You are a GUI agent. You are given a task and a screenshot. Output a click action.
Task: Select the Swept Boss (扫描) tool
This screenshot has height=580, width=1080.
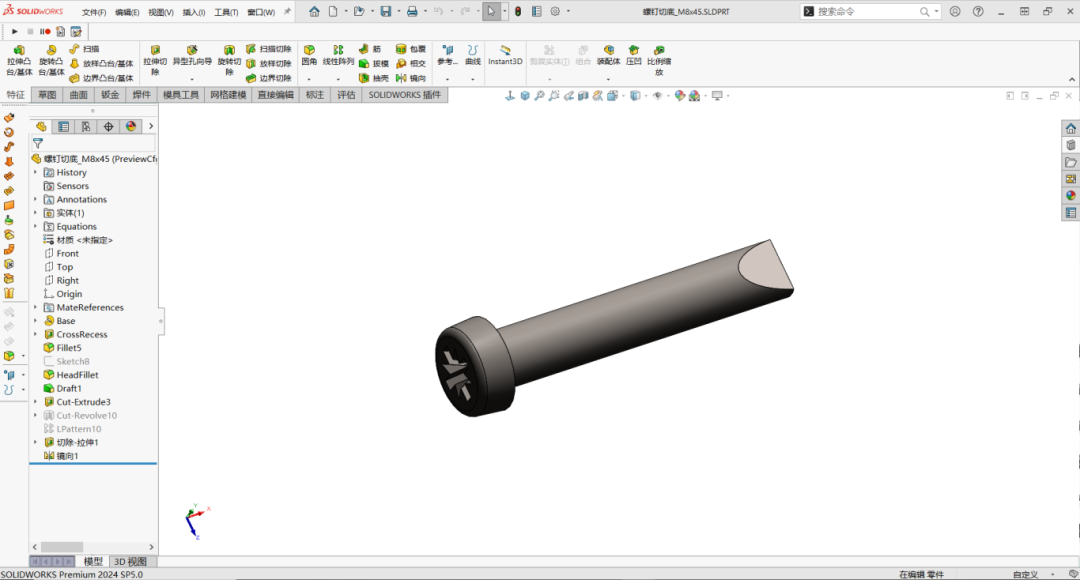pyautogui.click(x=84, y=49)
